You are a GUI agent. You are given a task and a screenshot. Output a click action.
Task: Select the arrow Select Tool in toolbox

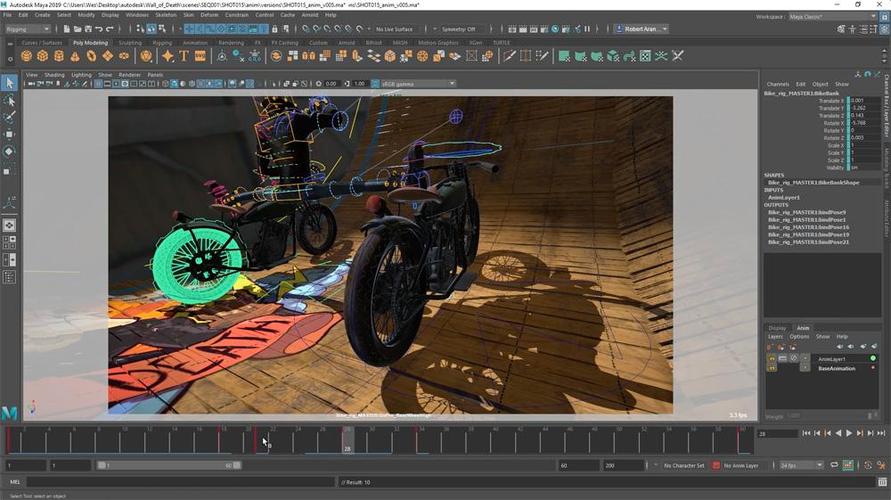(9, 83)
